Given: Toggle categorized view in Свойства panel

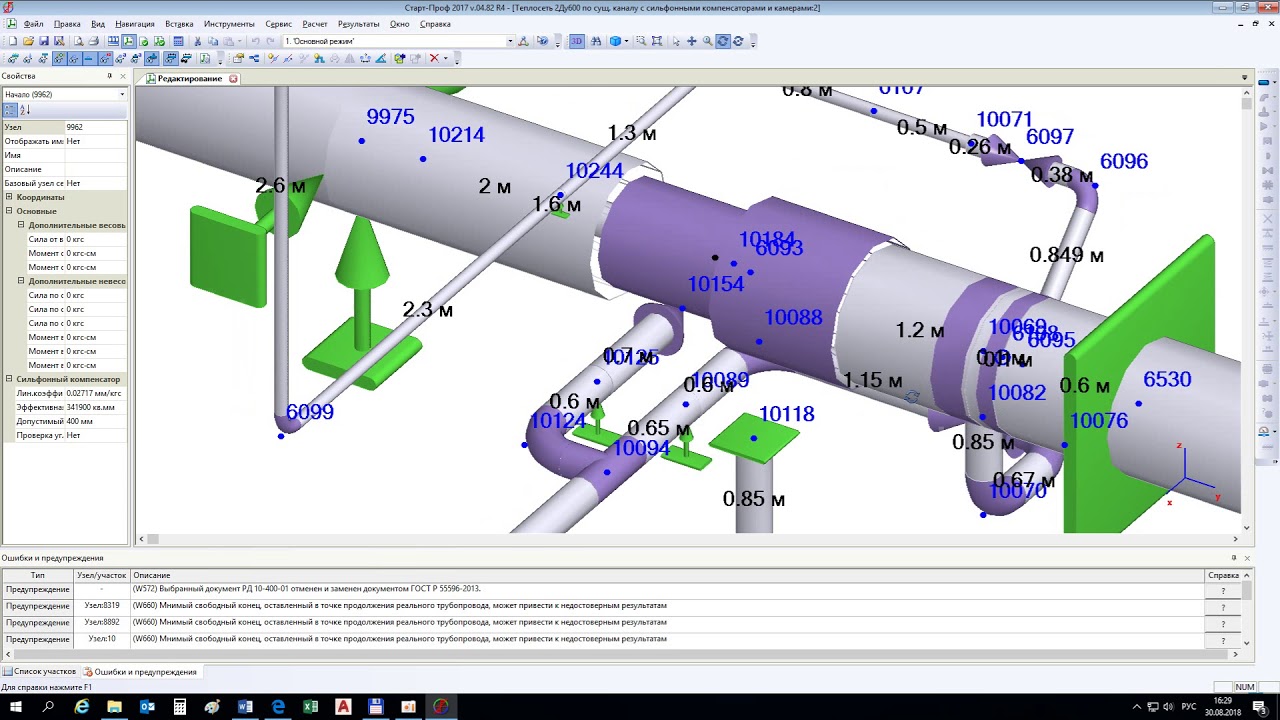Looking at the screenshot, I should tap(10, 110).
